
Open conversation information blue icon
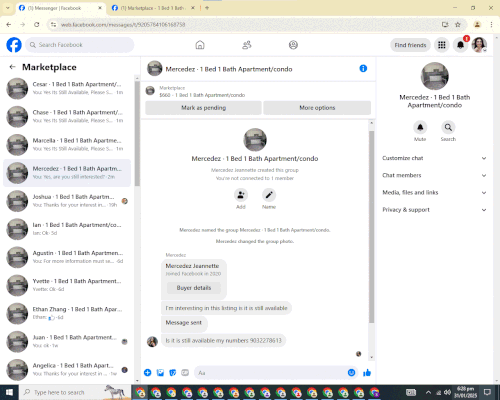pos(363,69)
